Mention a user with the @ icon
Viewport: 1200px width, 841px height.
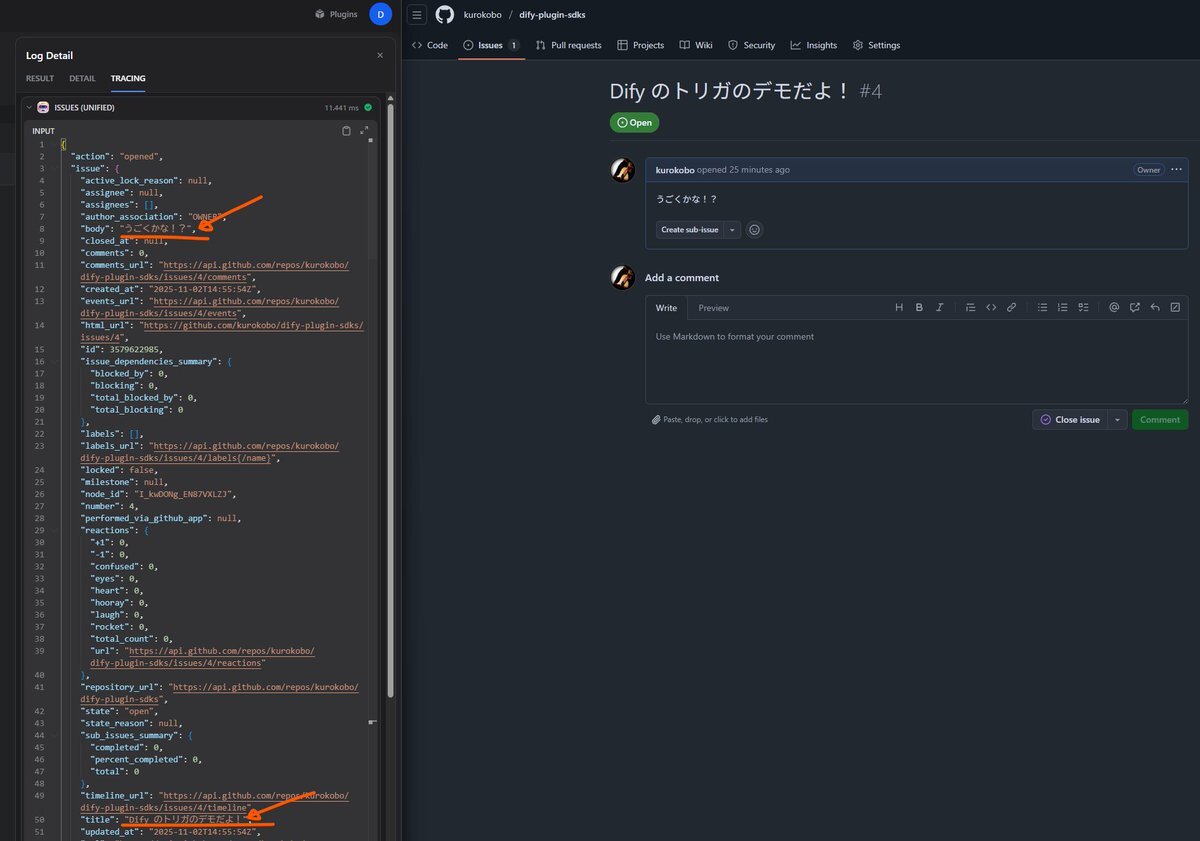(x=1114, y=307)
